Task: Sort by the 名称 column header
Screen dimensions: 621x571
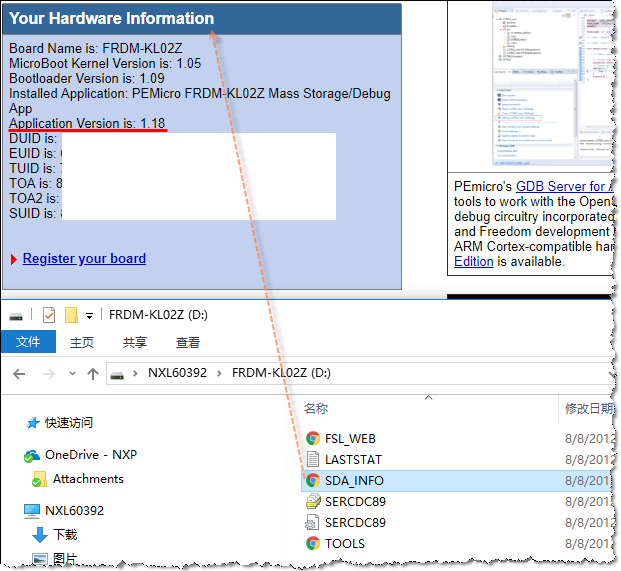Action: (316, 408)
